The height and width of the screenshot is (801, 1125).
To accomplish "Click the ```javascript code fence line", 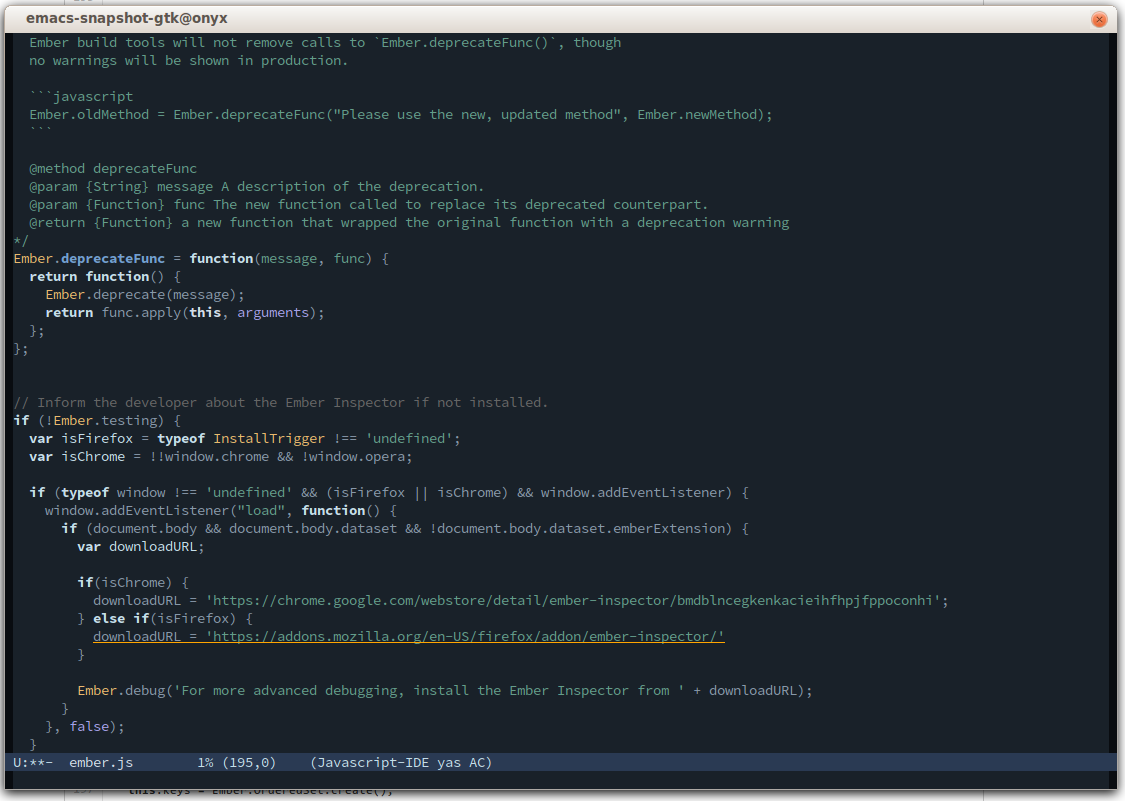I will point(81,96).
